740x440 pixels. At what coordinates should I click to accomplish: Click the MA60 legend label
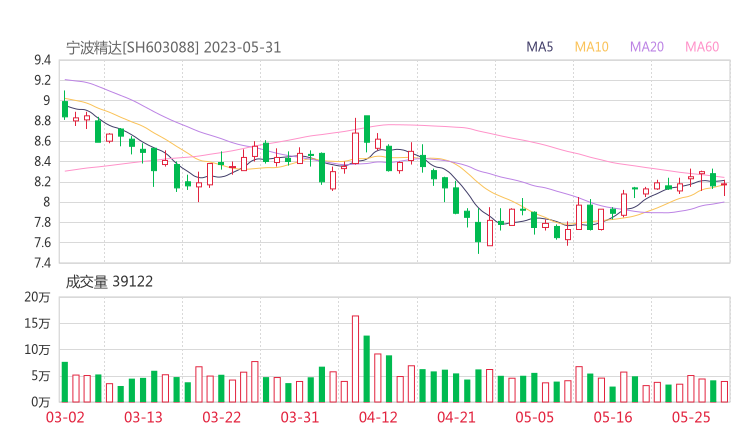point(702,47)
